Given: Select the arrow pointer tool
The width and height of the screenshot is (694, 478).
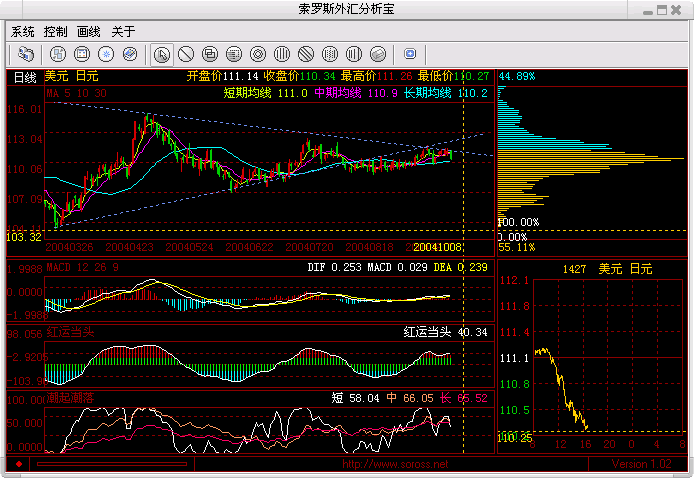Looking at the screenshot, I should click(x=162, y=55).
